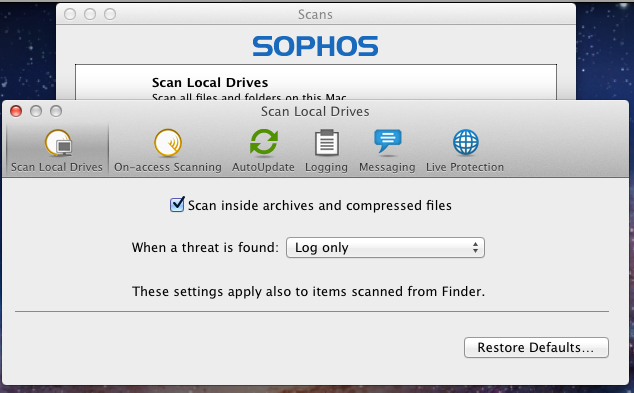The image size is (634, 393).
Task: Click the Scans window title bar
Action: point(315,14)
